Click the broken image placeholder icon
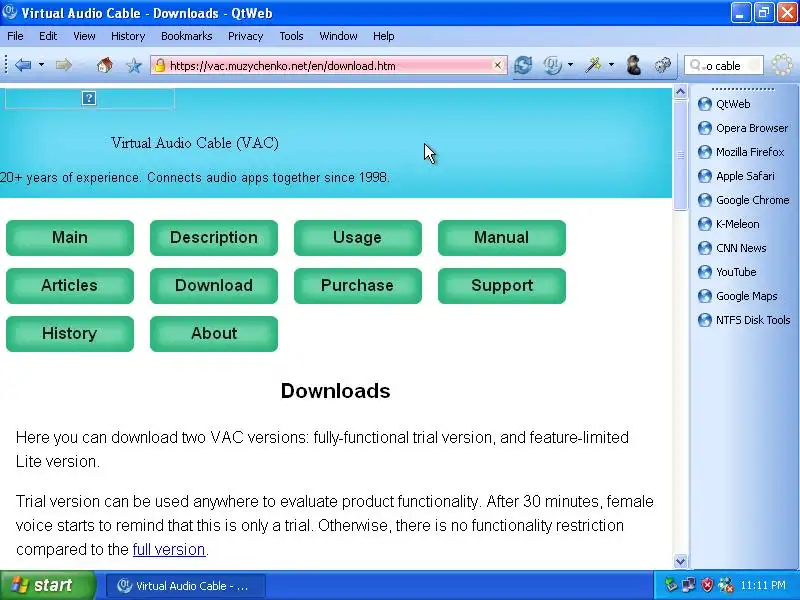The height and width of the screenshot is (600, 800). point(89,98)
